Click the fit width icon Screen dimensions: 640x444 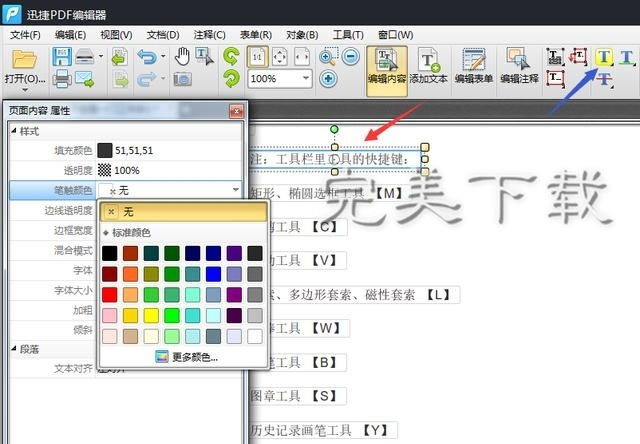302,57
